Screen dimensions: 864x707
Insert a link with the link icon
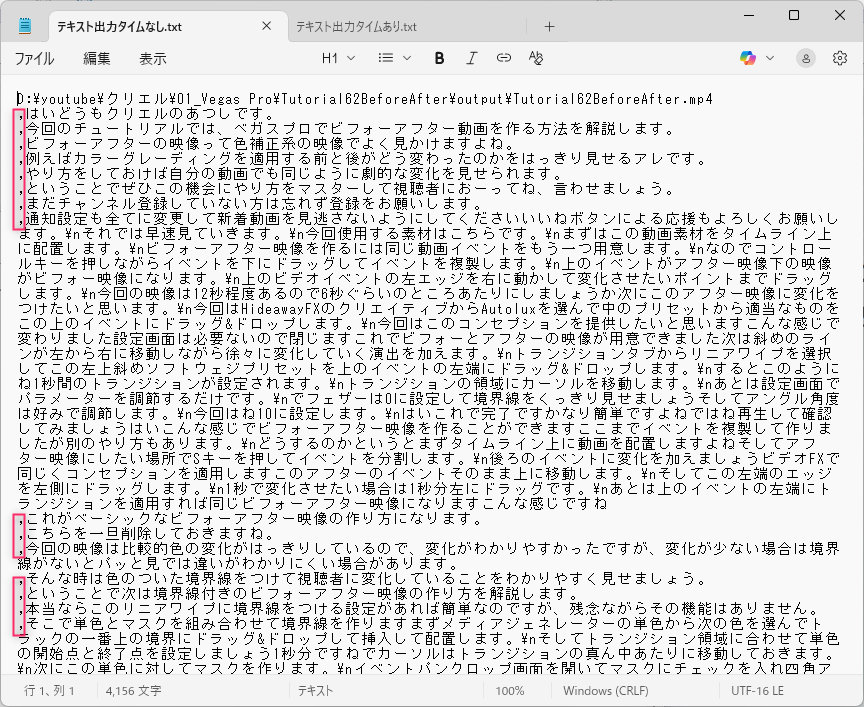503,58
